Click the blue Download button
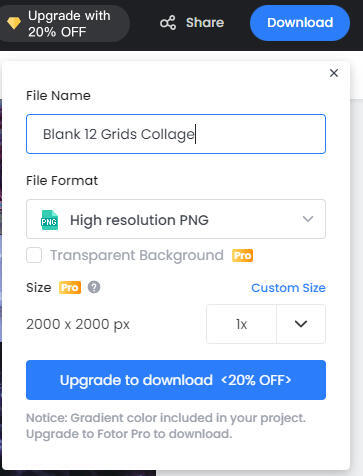This screenshot has height=476, width=363. (x=300, y=23)
